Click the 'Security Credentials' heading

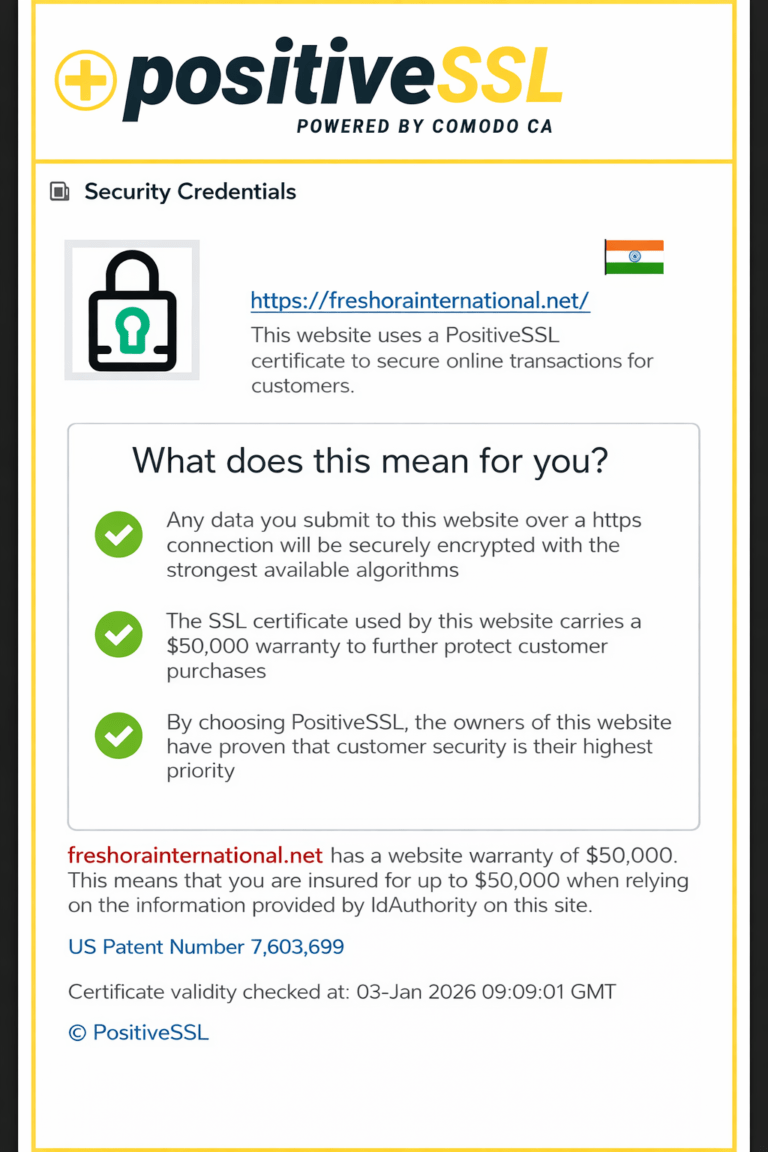coord(190,191)
